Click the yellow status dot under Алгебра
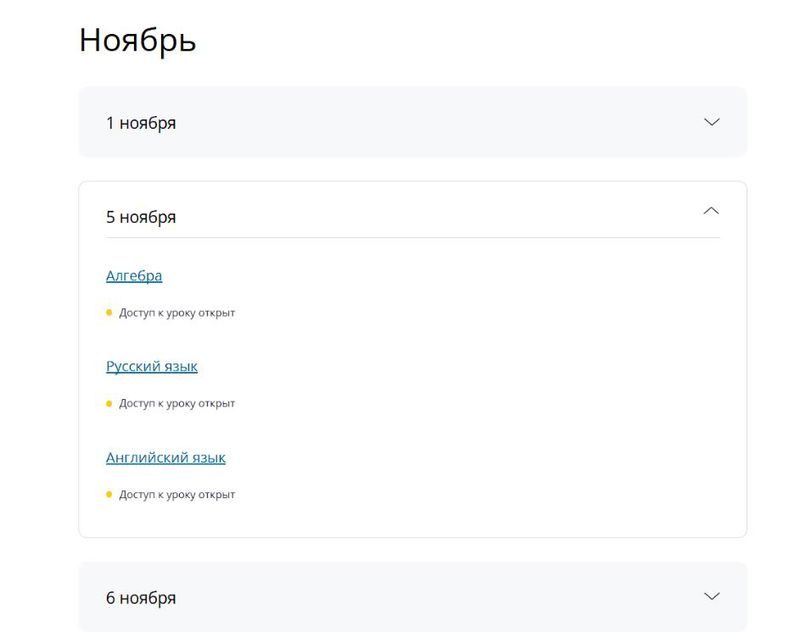800x632 pixels. tap(109, 313)
